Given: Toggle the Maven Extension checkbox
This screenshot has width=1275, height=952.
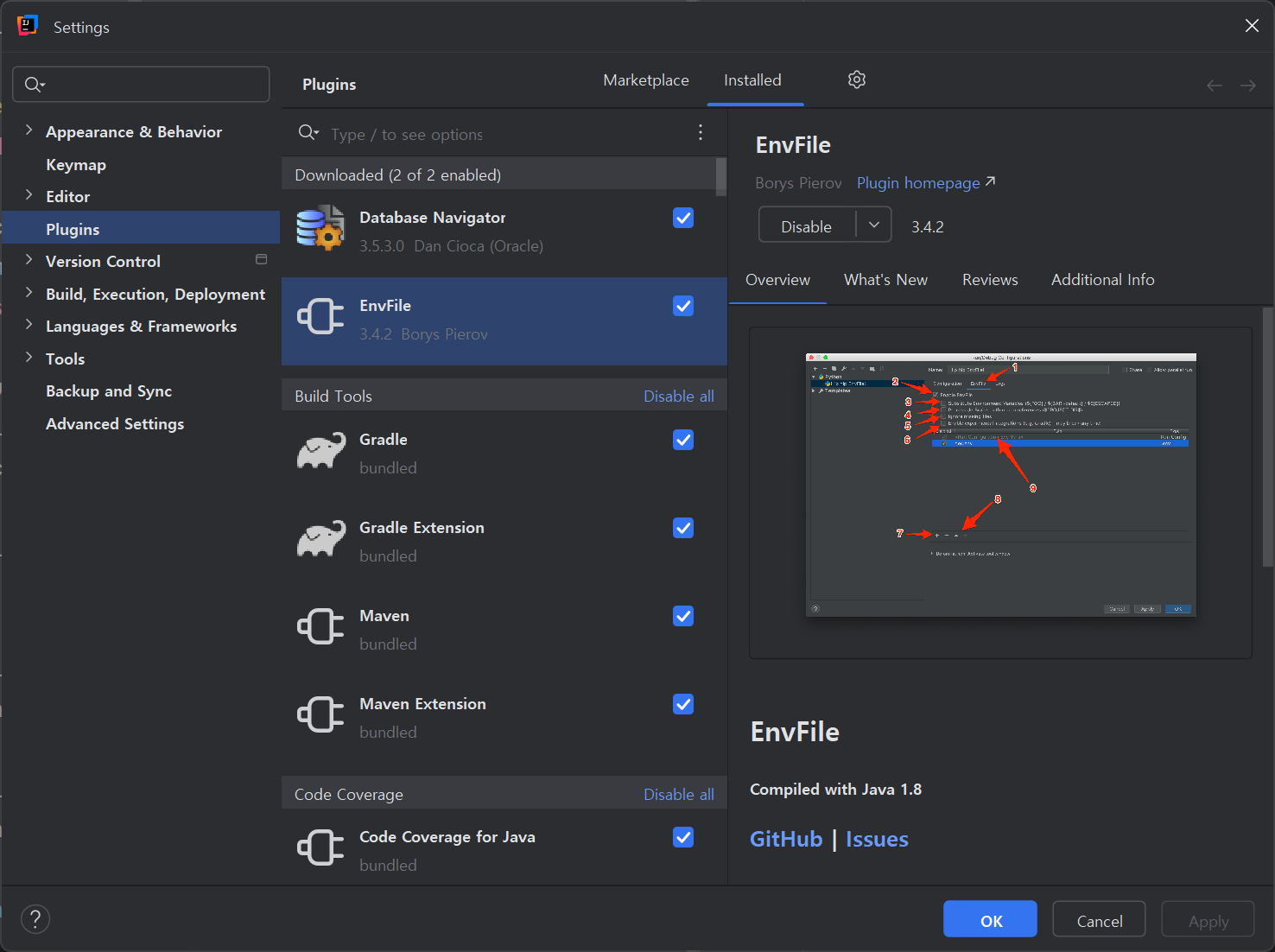Looking at the screenshot, I should (x=683, y=704).
